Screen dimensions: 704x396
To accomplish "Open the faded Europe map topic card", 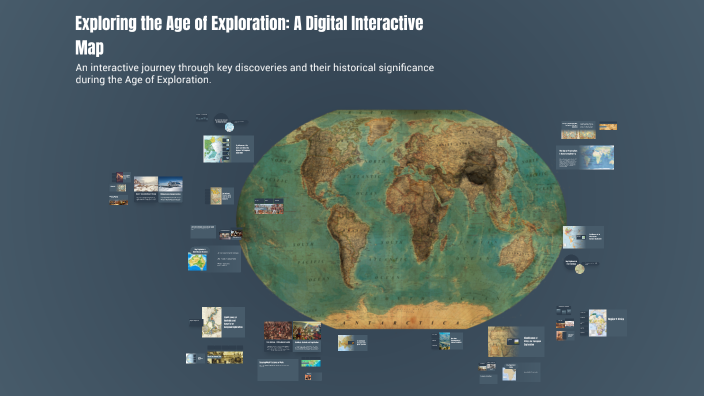I will 352,343.
